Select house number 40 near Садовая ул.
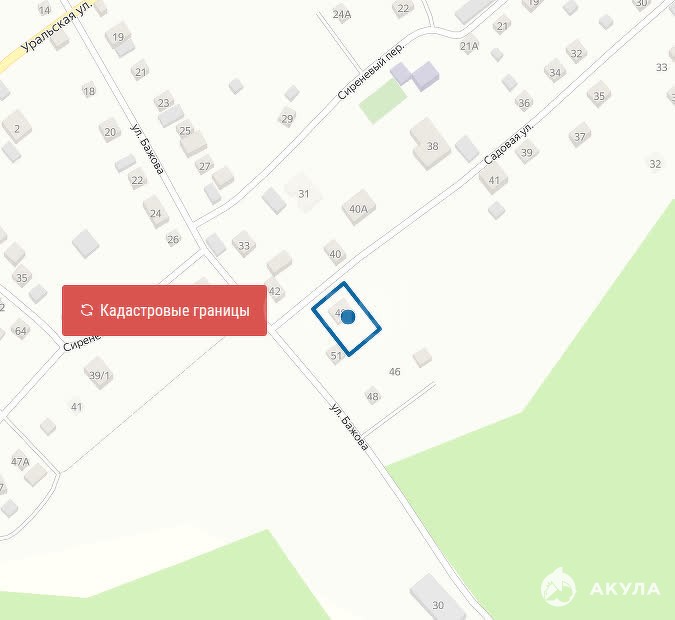 tap(335, 254)
